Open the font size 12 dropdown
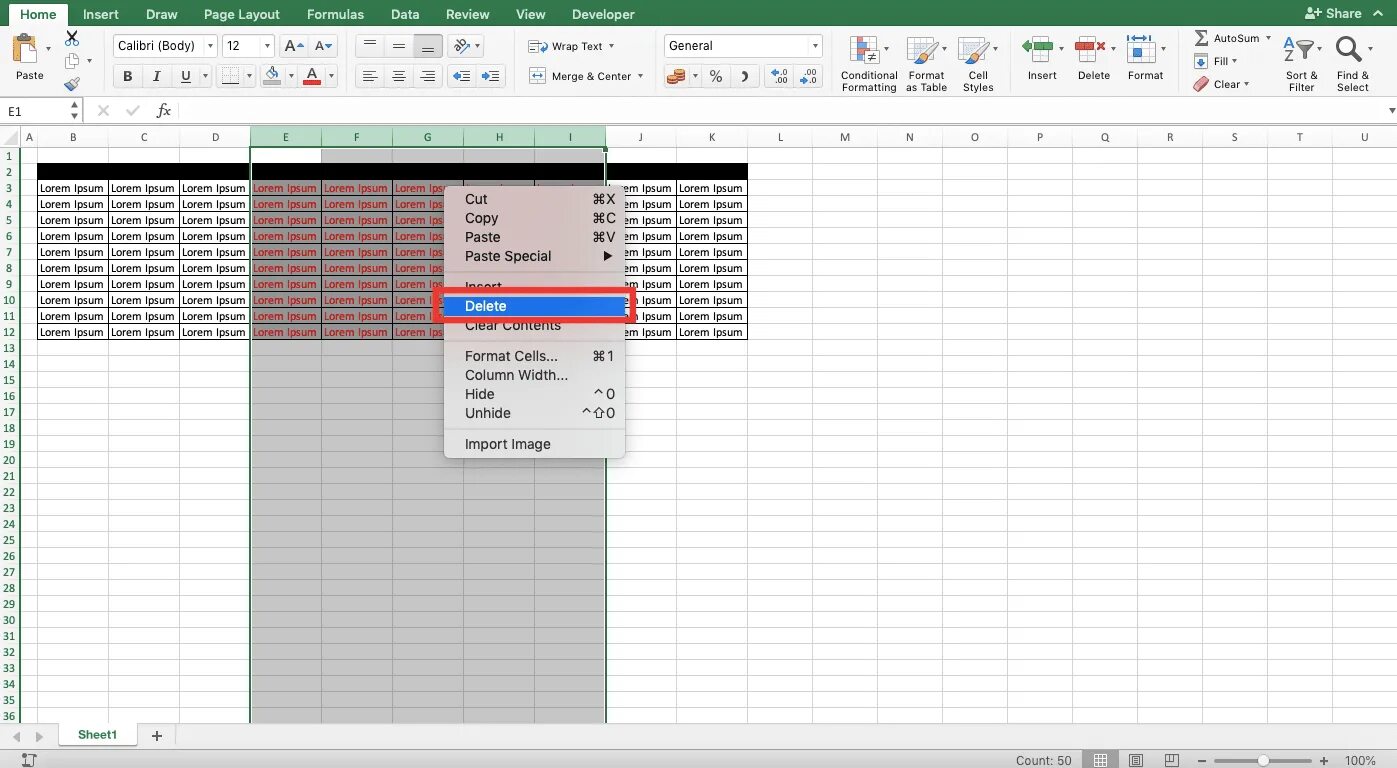 pos(267,46)
